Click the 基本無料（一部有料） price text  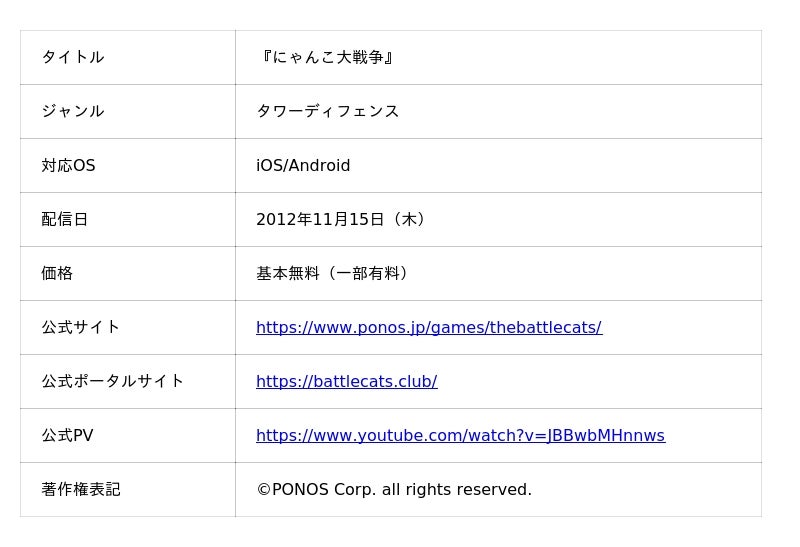tap(333, 274)
